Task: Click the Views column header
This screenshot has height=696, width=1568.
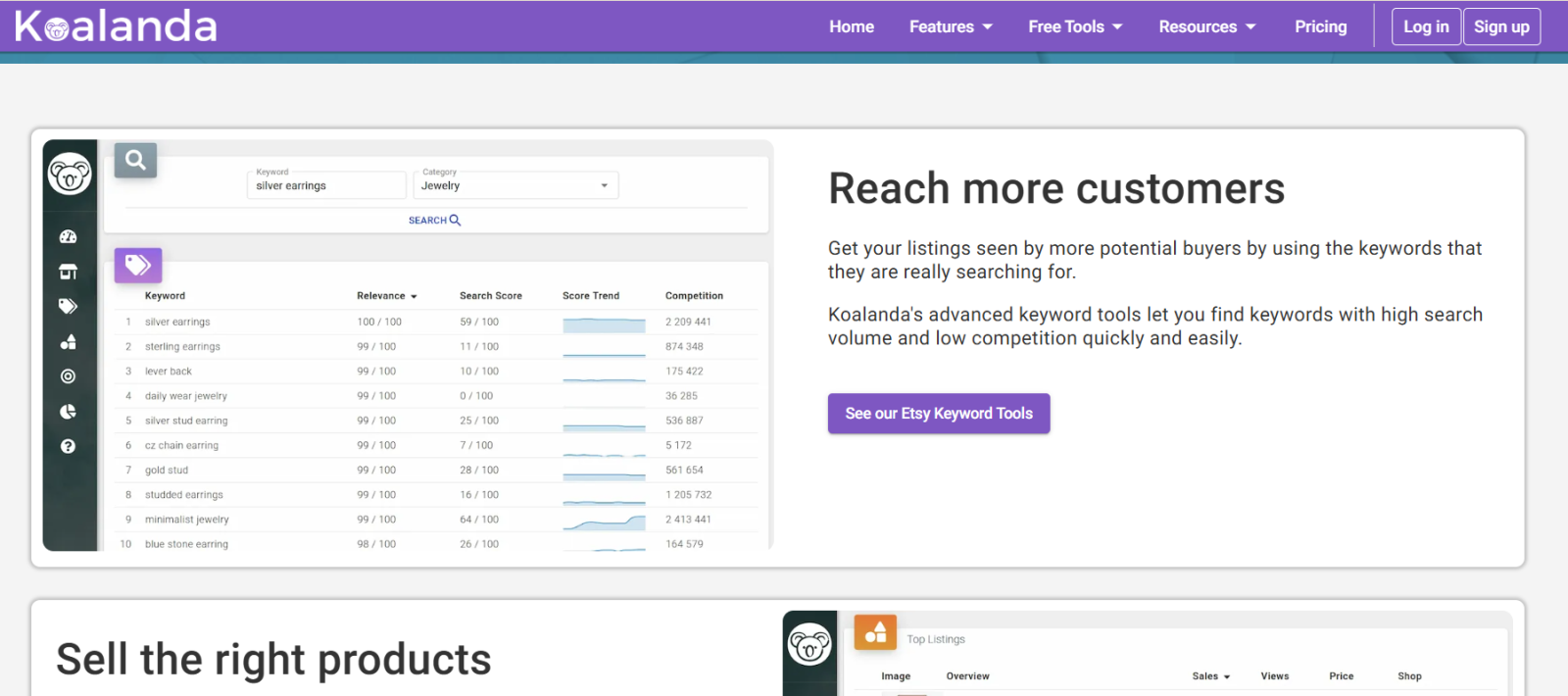Action: 1275,676
